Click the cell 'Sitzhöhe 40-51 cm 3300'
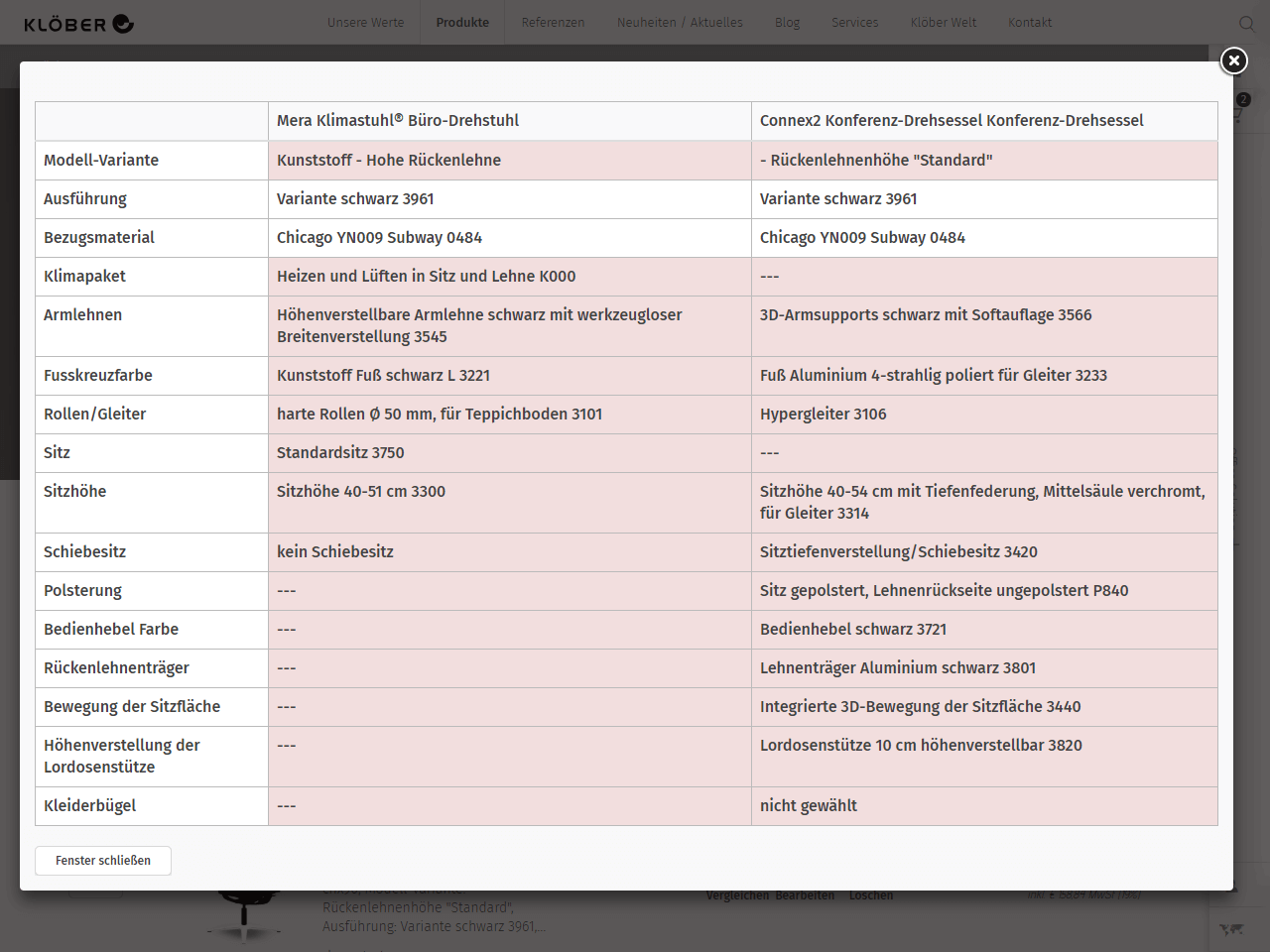Viewport: 1270px width, 952px height. coord(510,503)
